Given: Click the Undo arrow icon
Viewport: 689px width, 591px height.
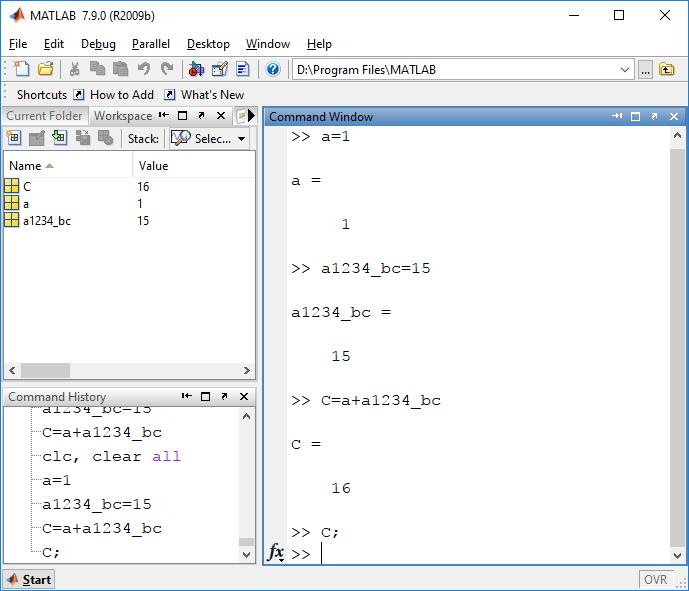Looking at the screenshot, I should [143, 69].
